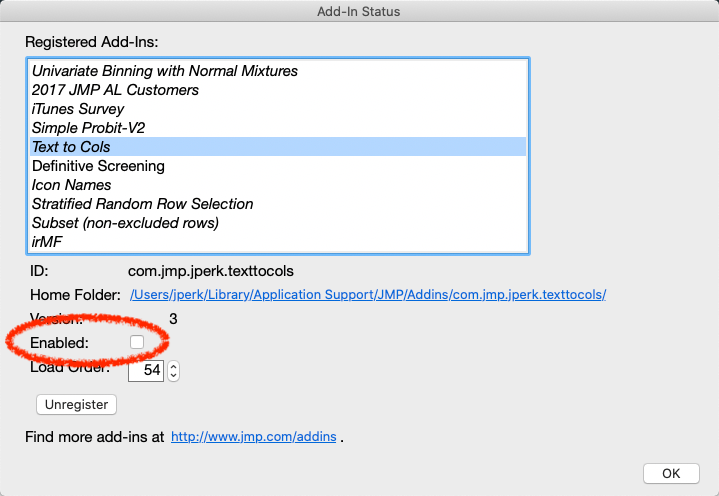
Task: Select Univariate Binning with Normal Mixtures add-in
Action: coord(278,71)
